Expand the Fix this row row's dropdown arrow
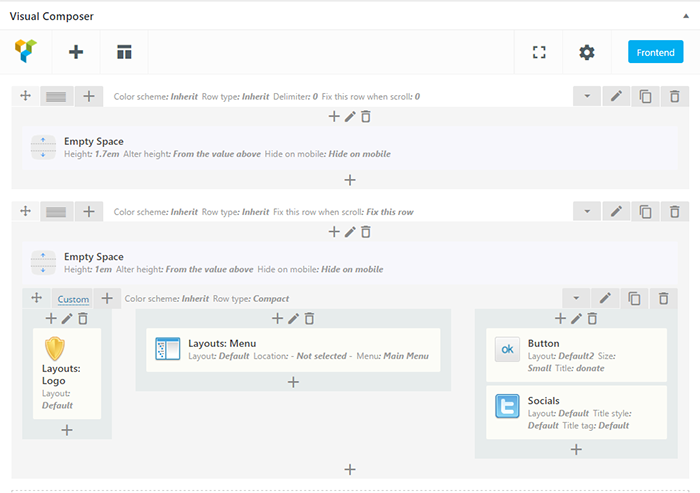 pos(588,211)
